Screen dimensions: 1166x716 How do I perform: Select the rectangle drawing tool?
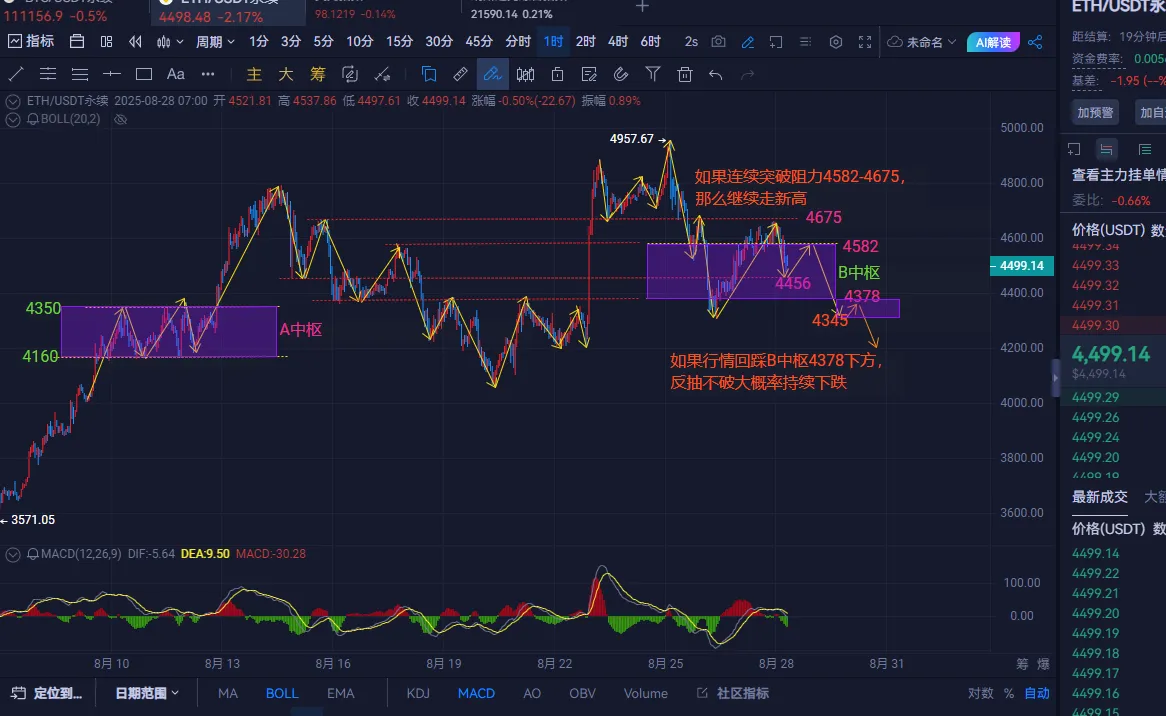pyautogui.click(x=144, y=74)
